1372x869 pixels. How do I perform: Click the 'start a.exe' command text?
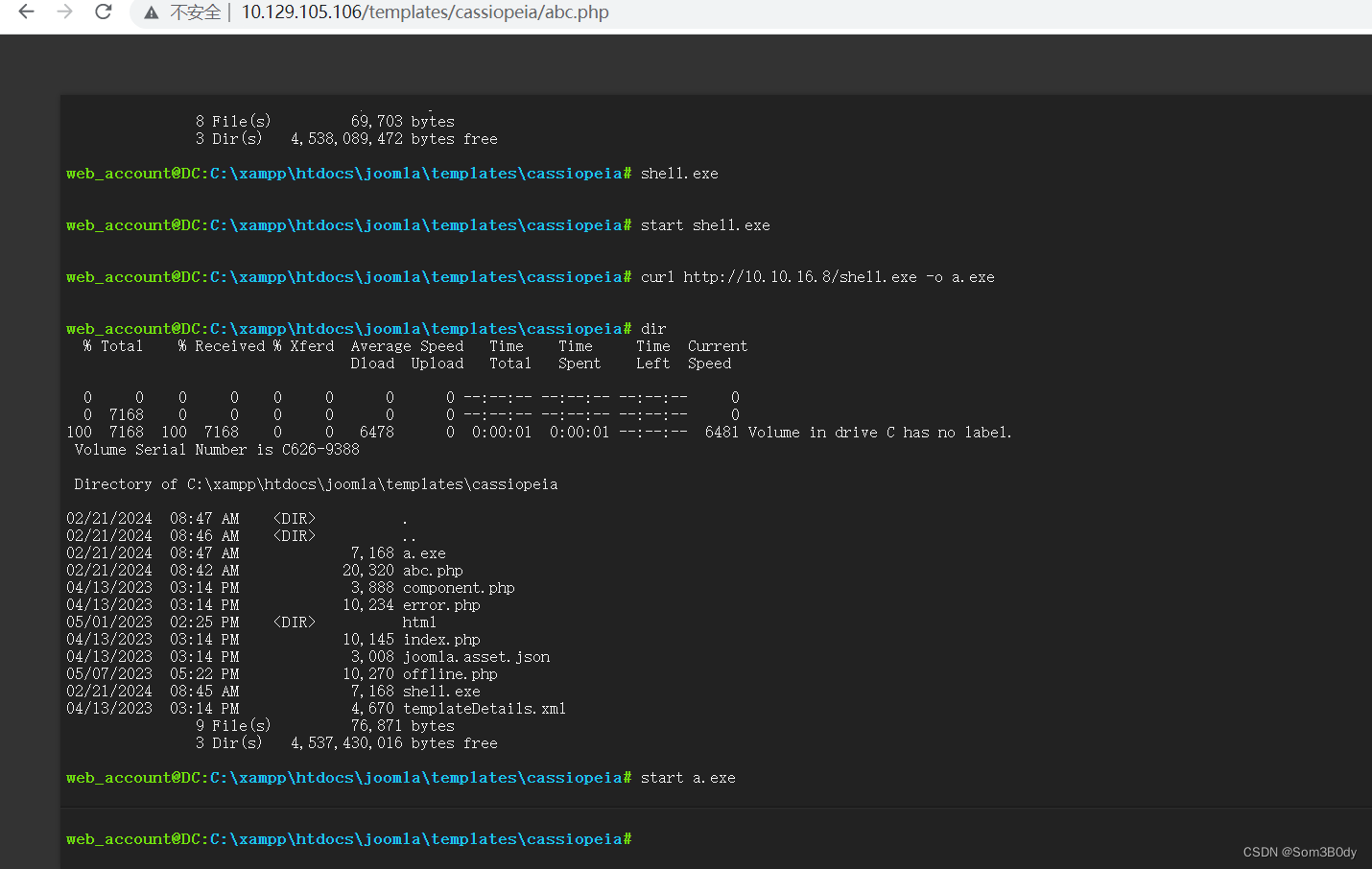point(688,778)
